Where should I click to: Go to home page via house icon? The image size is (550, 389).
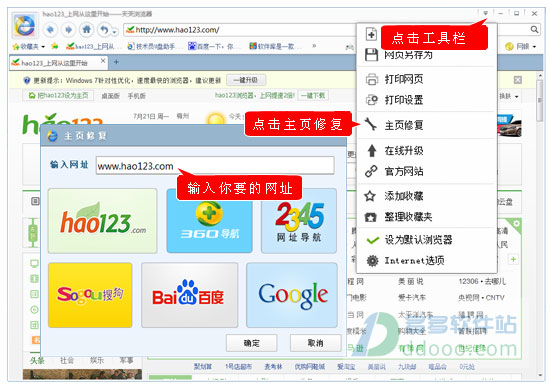[87, 29]
